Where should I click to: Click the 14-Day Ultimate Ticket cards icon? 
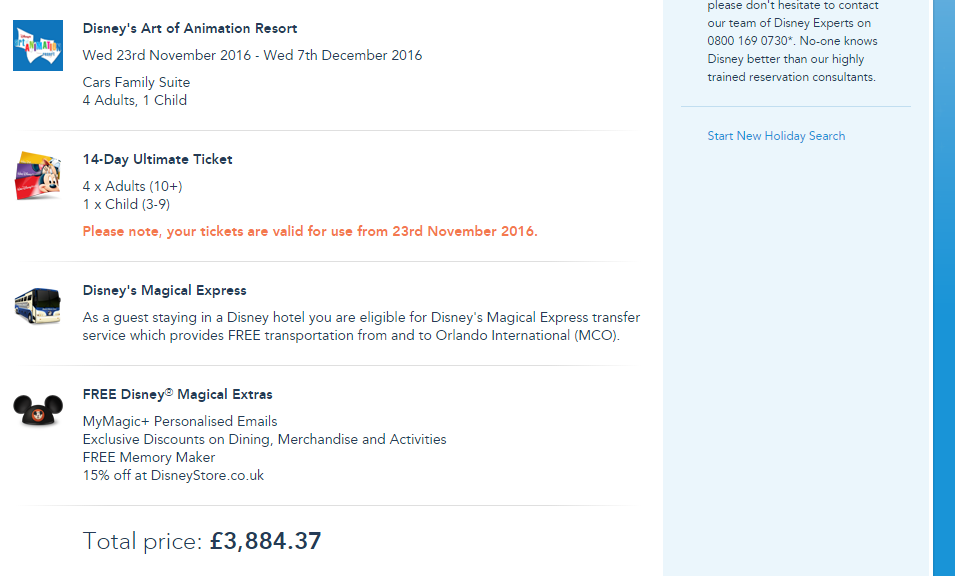(x=38, y=176)
